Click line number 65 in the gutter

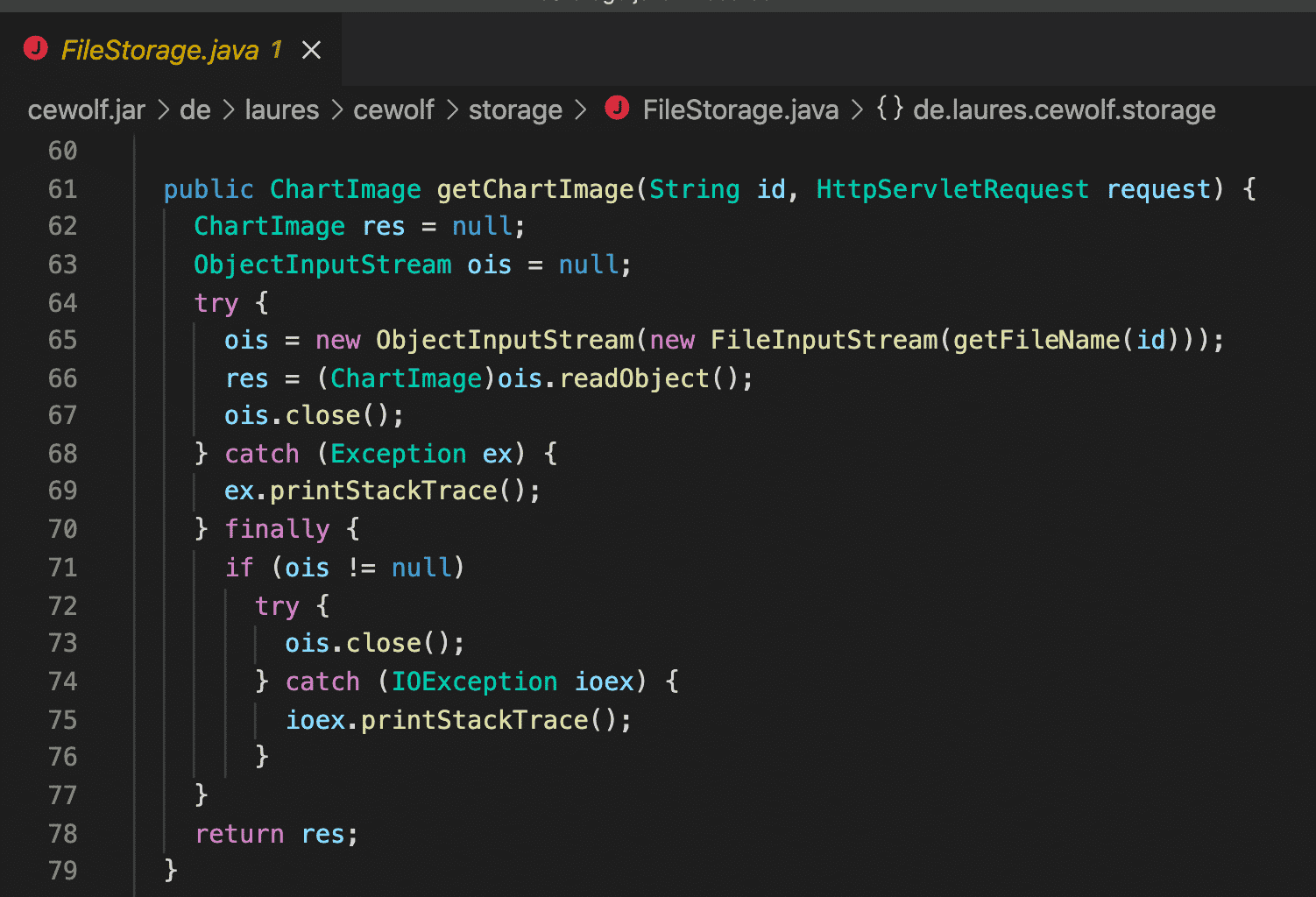(x=62, y=340)
